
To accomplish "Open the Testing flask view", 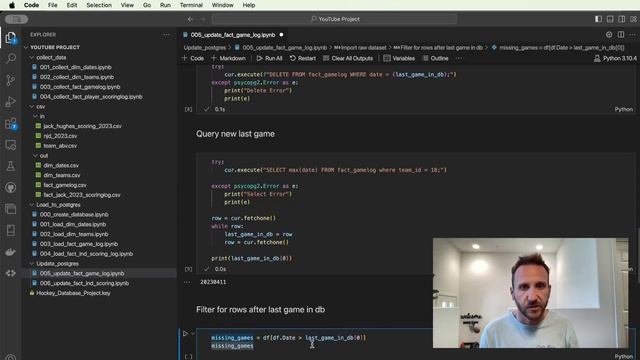I will click(x=11, y=166).
